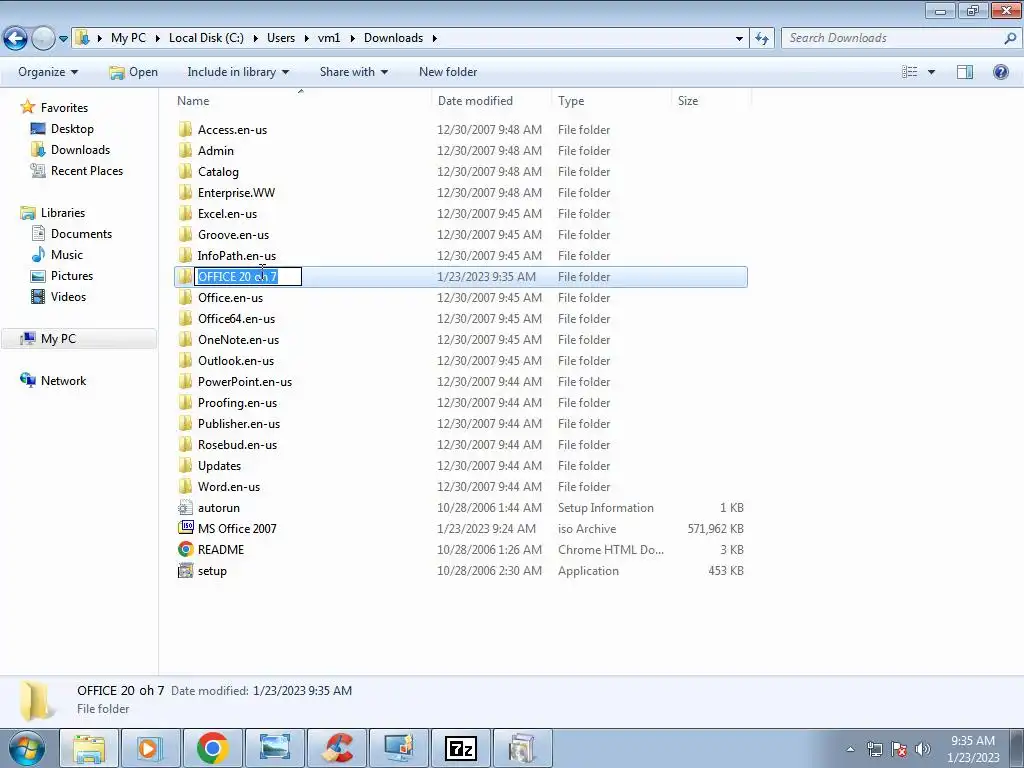
Task: Click the Open toolbar button
Action: (133, 72)
